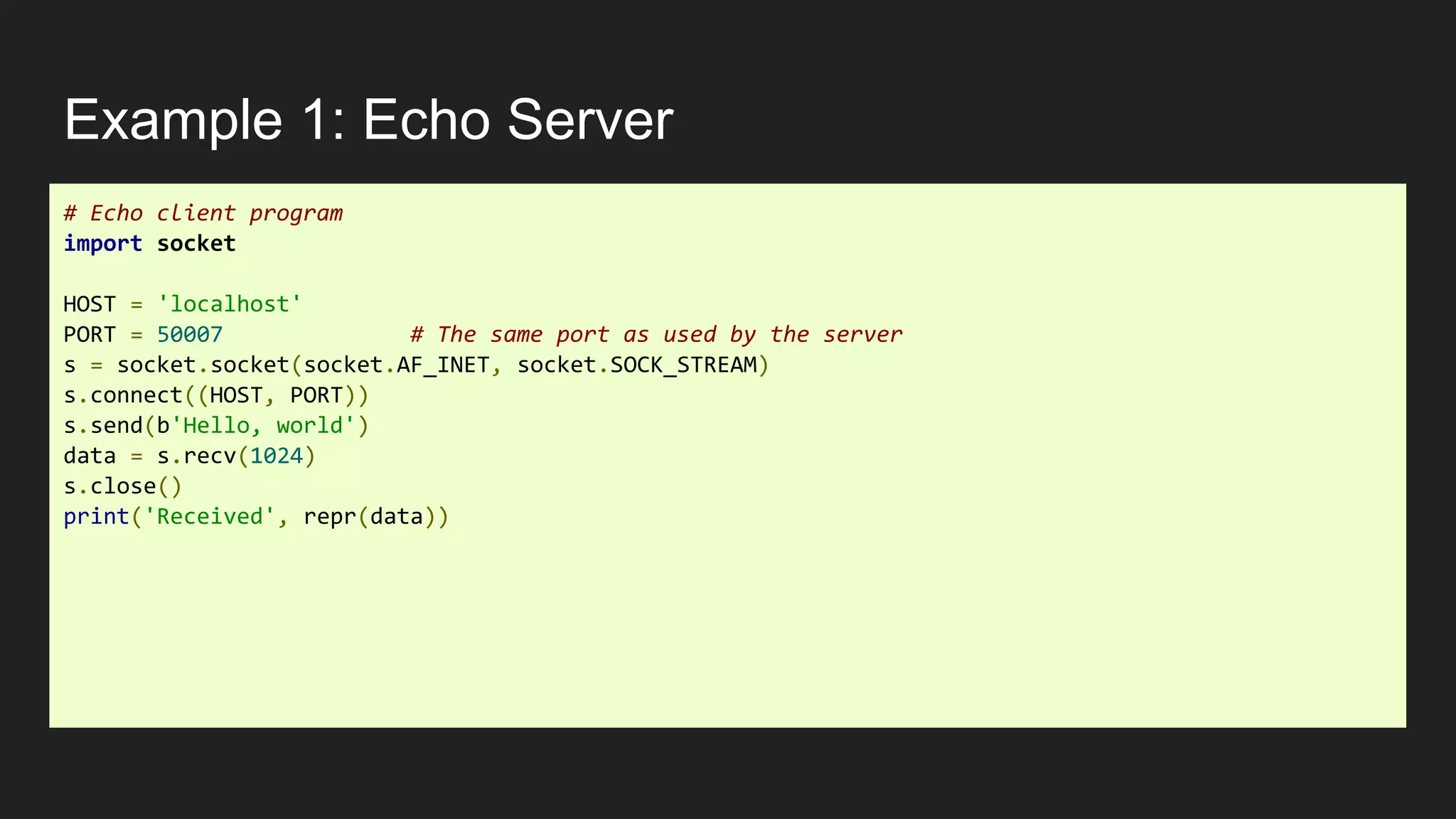
Task: Click the slide title 'Example 1: Echo Server'
Action: (368, 119)
